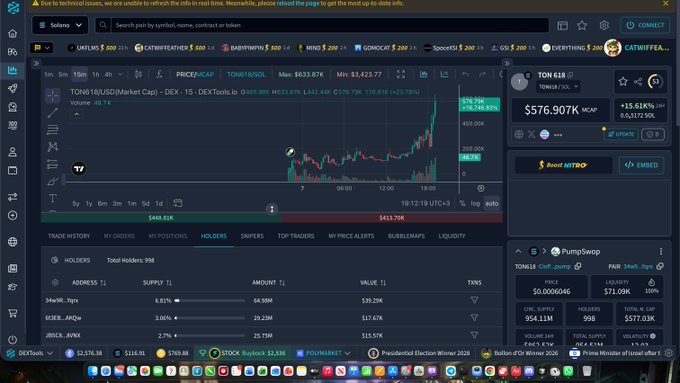Click the UPDATE token info button
The image size is (680, 383).
(621, 134)
